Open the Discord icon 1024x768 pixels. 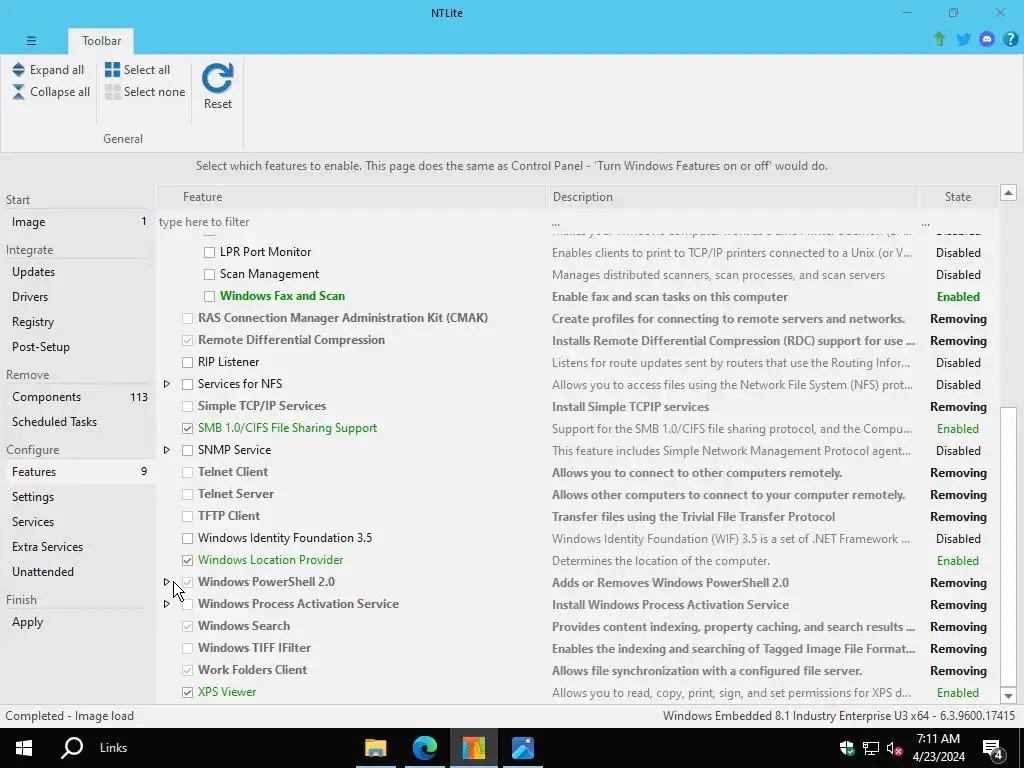pyautogui.click(x=987, y=39)
